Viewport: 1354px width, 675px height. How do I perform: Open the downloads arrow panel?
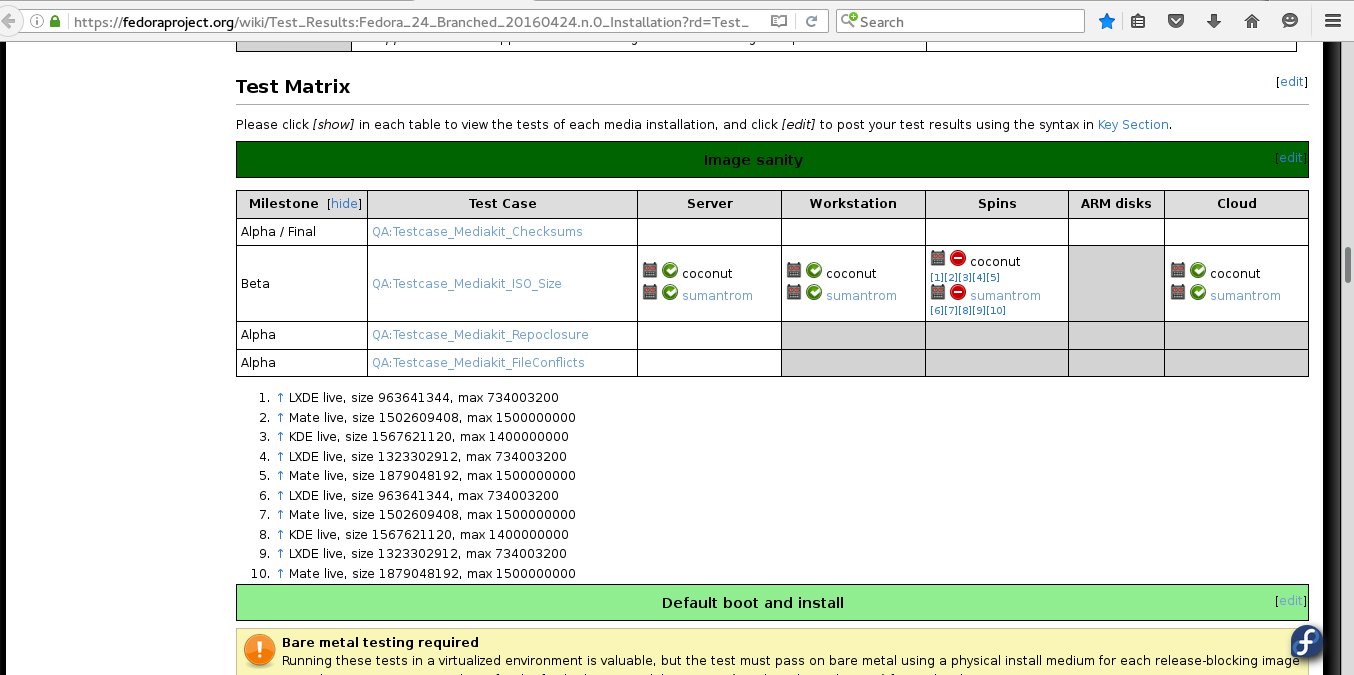tap(1214, 21)
